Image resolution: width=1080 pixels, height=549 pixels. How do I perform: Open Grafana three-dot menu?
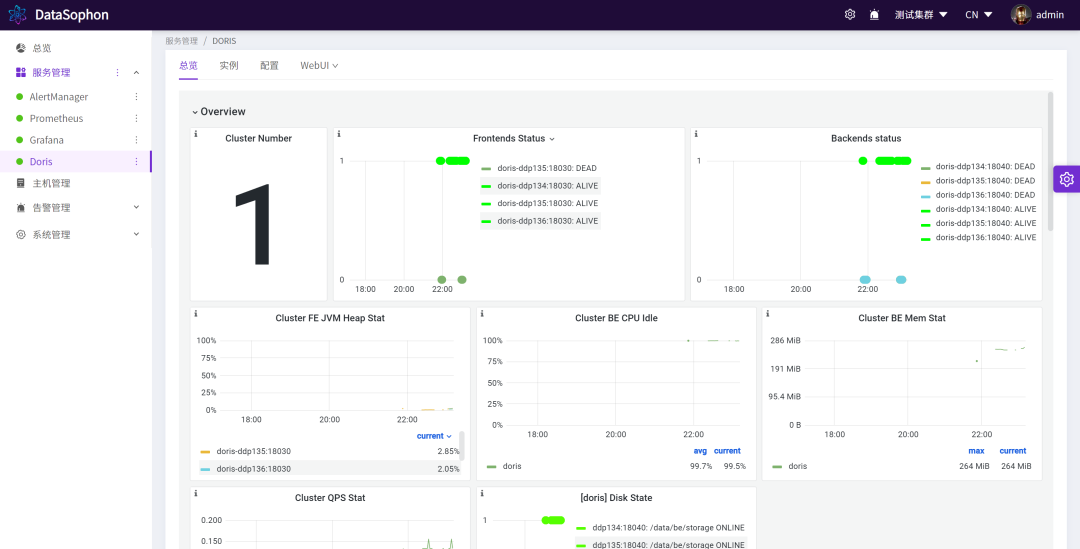click(136, 140)
